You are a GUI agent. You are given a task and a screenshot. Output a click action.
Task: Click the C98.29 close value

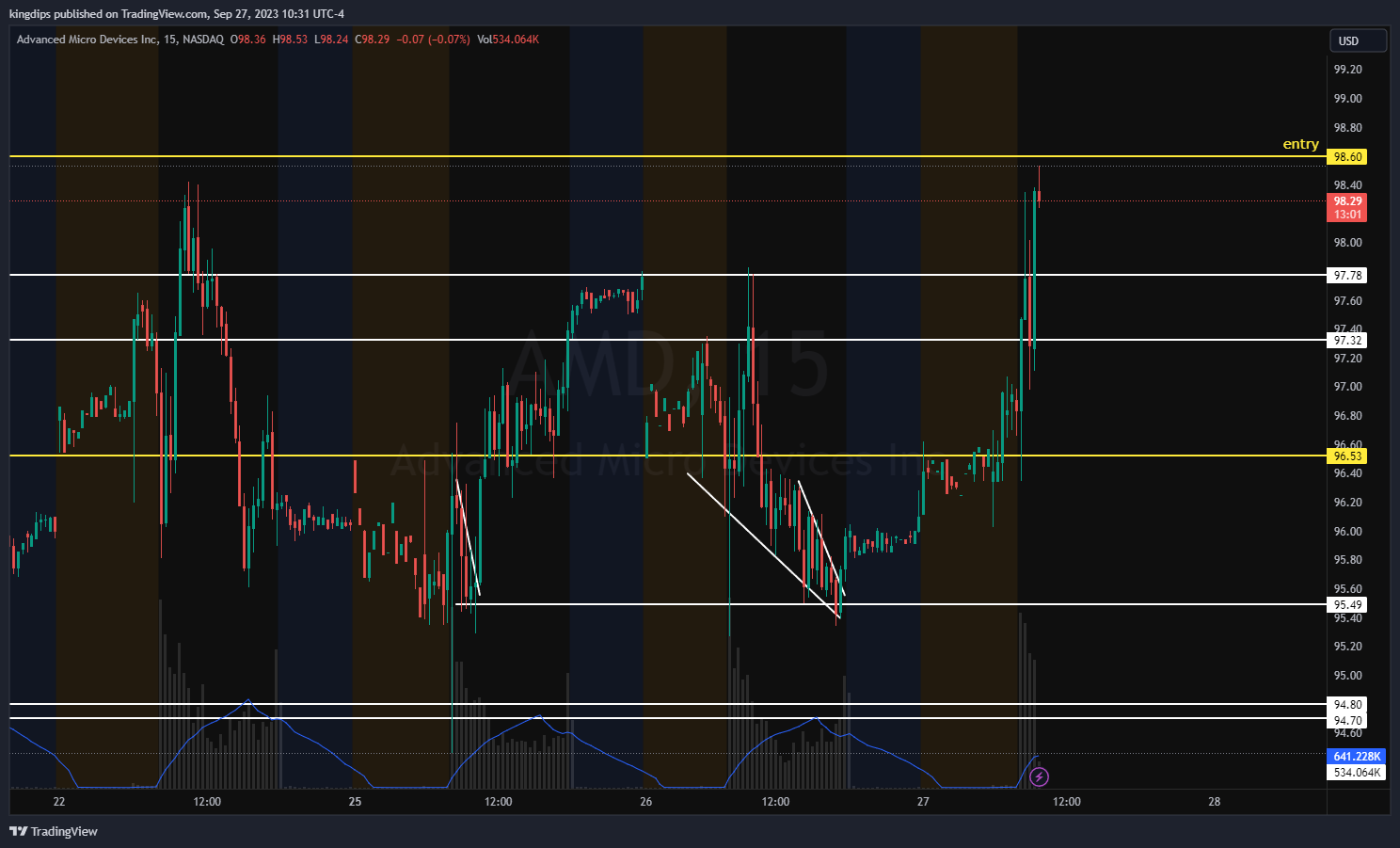click(x=372, y=40)
